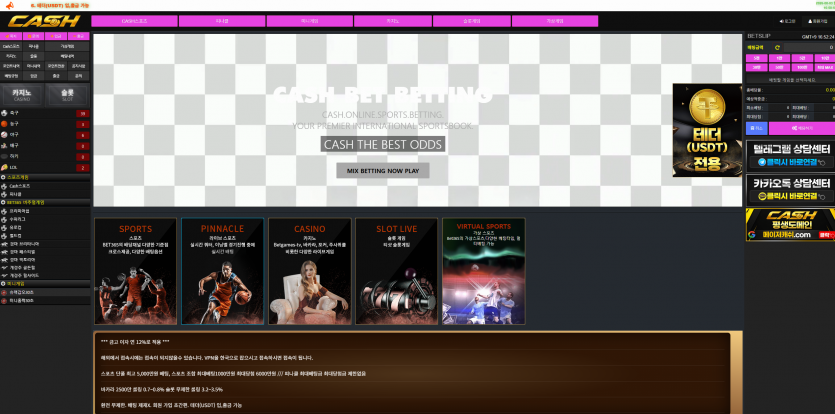The height and width of the screenshot is (414, 835).
Task: Select the 10만 quick bet amount
Action: pyautogui.click(x=824, y=58)
